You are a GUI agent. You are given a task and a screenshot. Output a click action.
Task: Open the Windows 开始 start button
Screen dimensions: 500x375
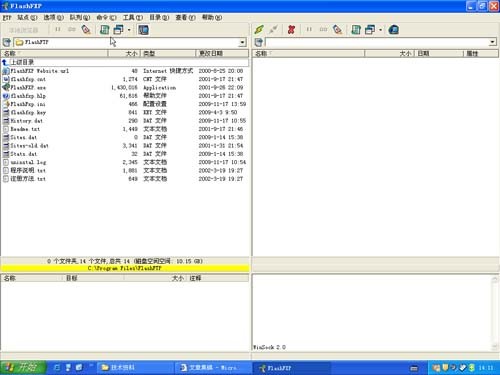tap(23, 368)
